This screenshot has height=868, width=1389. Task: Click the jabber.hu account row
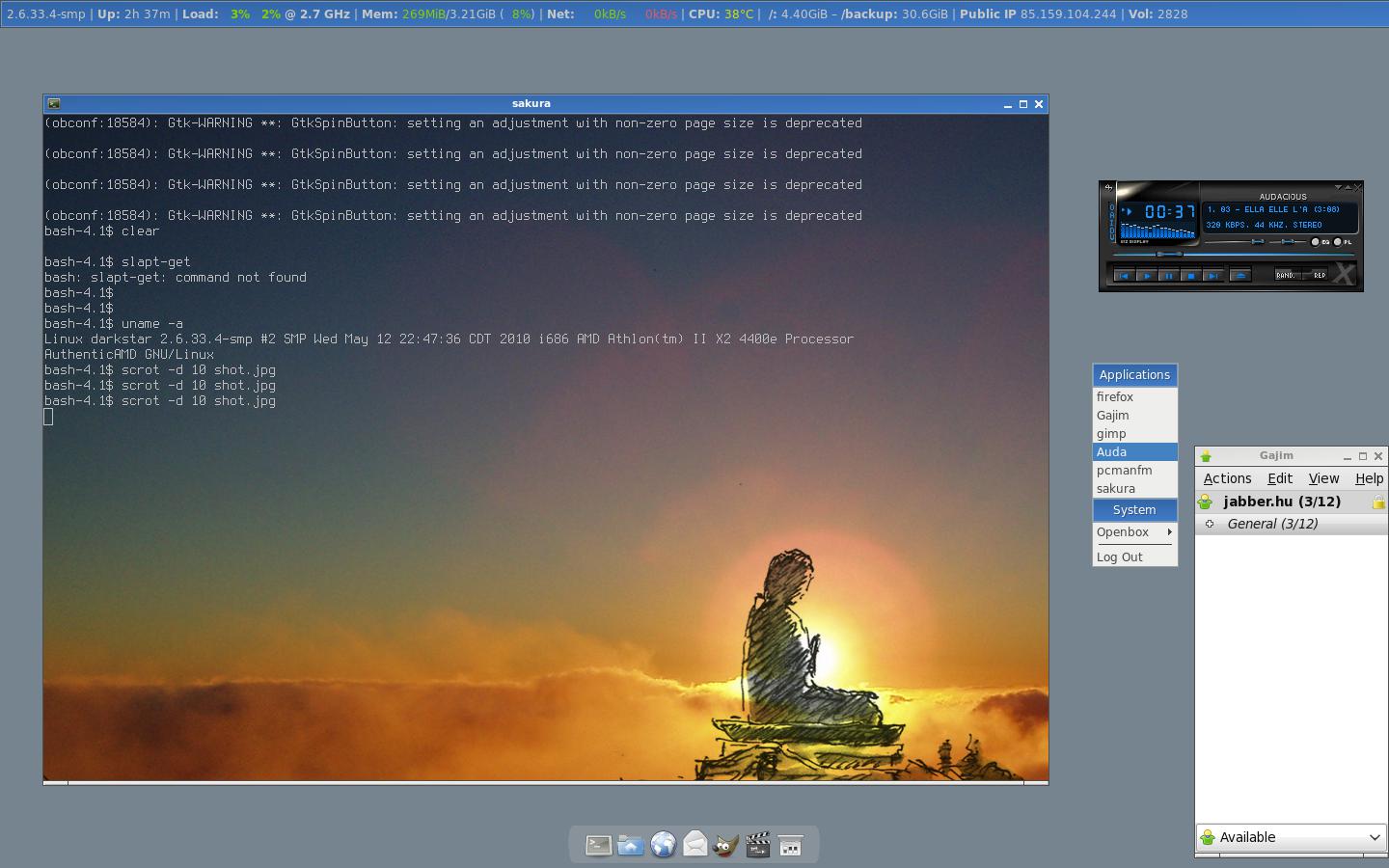[1292, 502]
